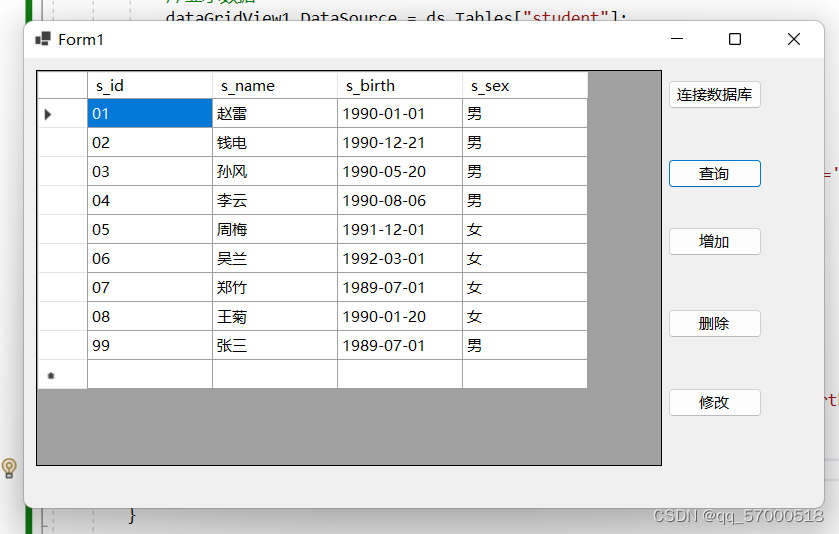The image size is (839, 534).
Task: Select the name cell 李云
Action: 275,200
